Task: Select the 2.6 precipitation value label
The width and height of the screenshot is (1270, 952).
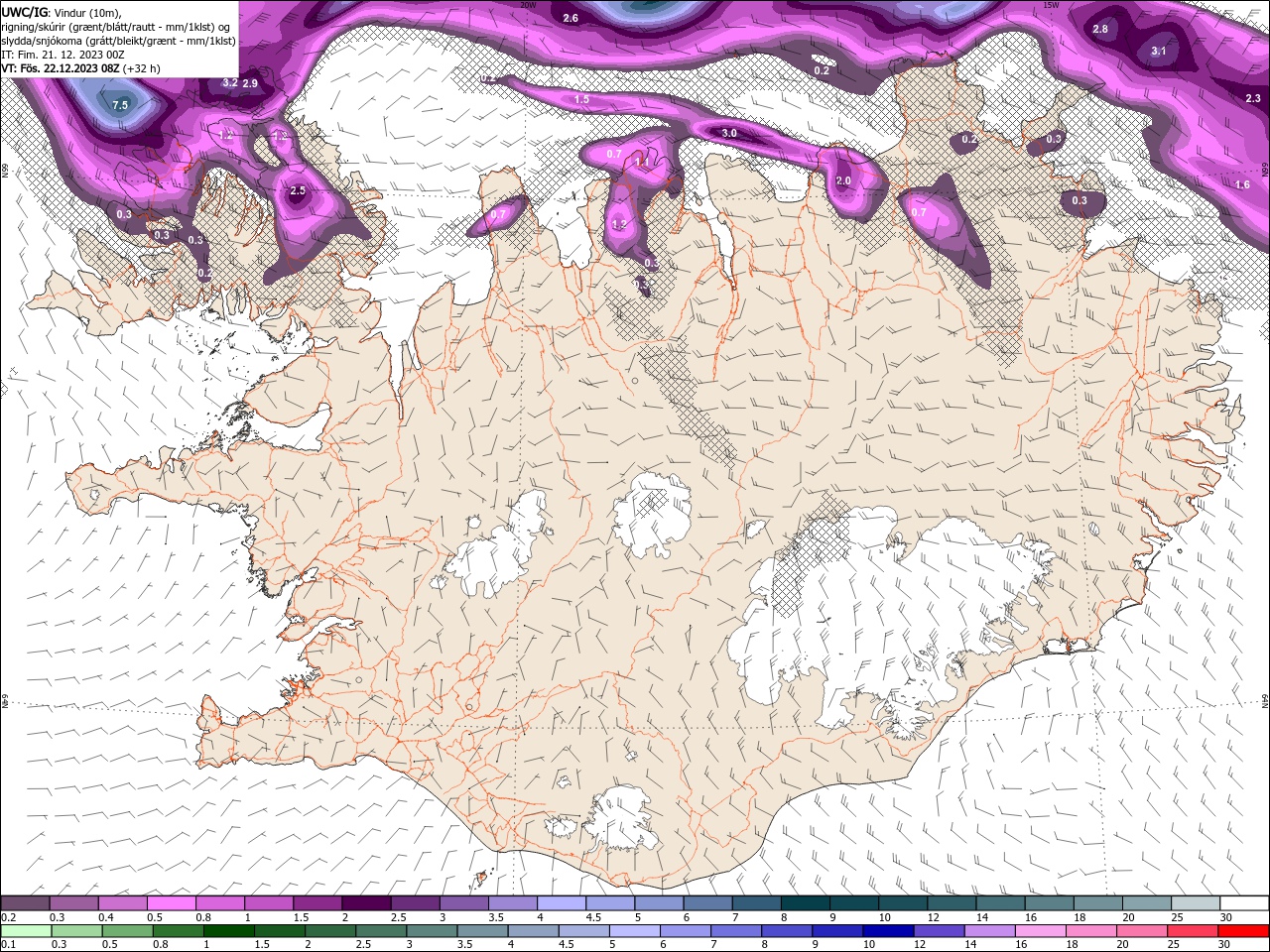Action: (571, 18)
